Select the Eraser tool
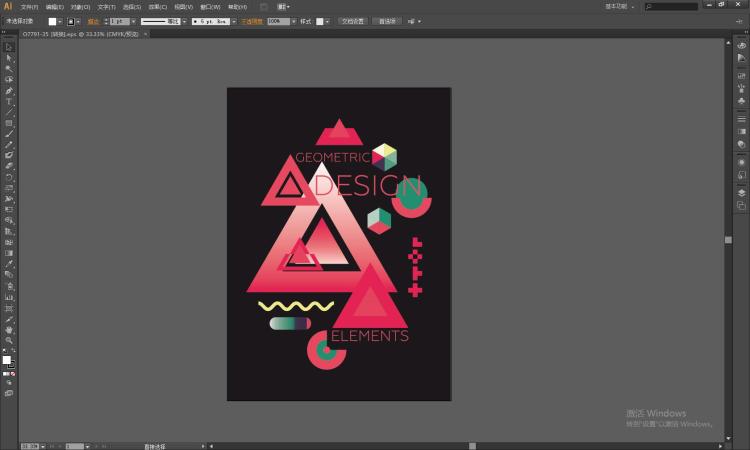The image size is (750, 450). coord(9,166)
